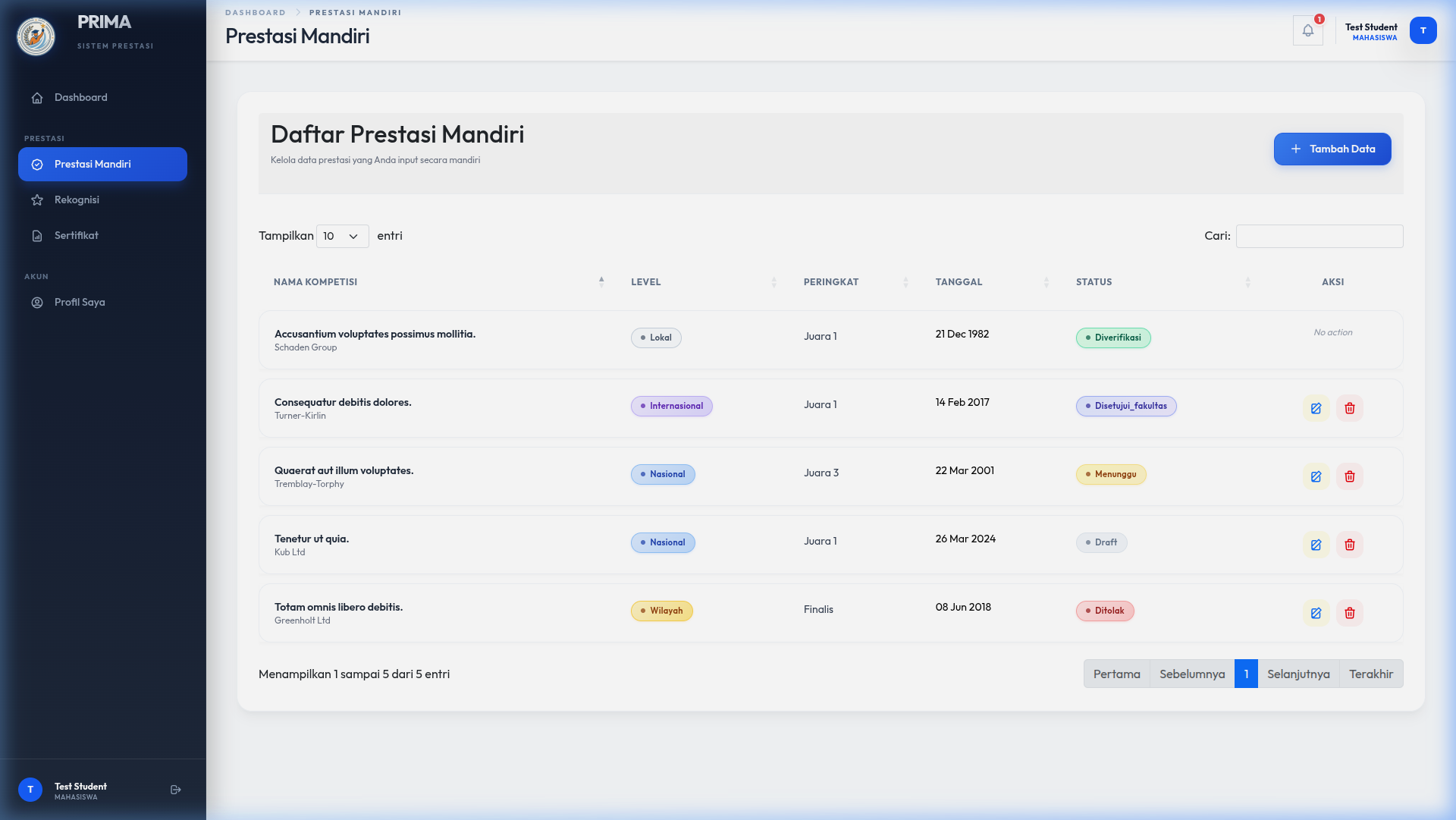Focus the Cari search field
This screenshot has height=820, width=1456.
pos(1319,236)
